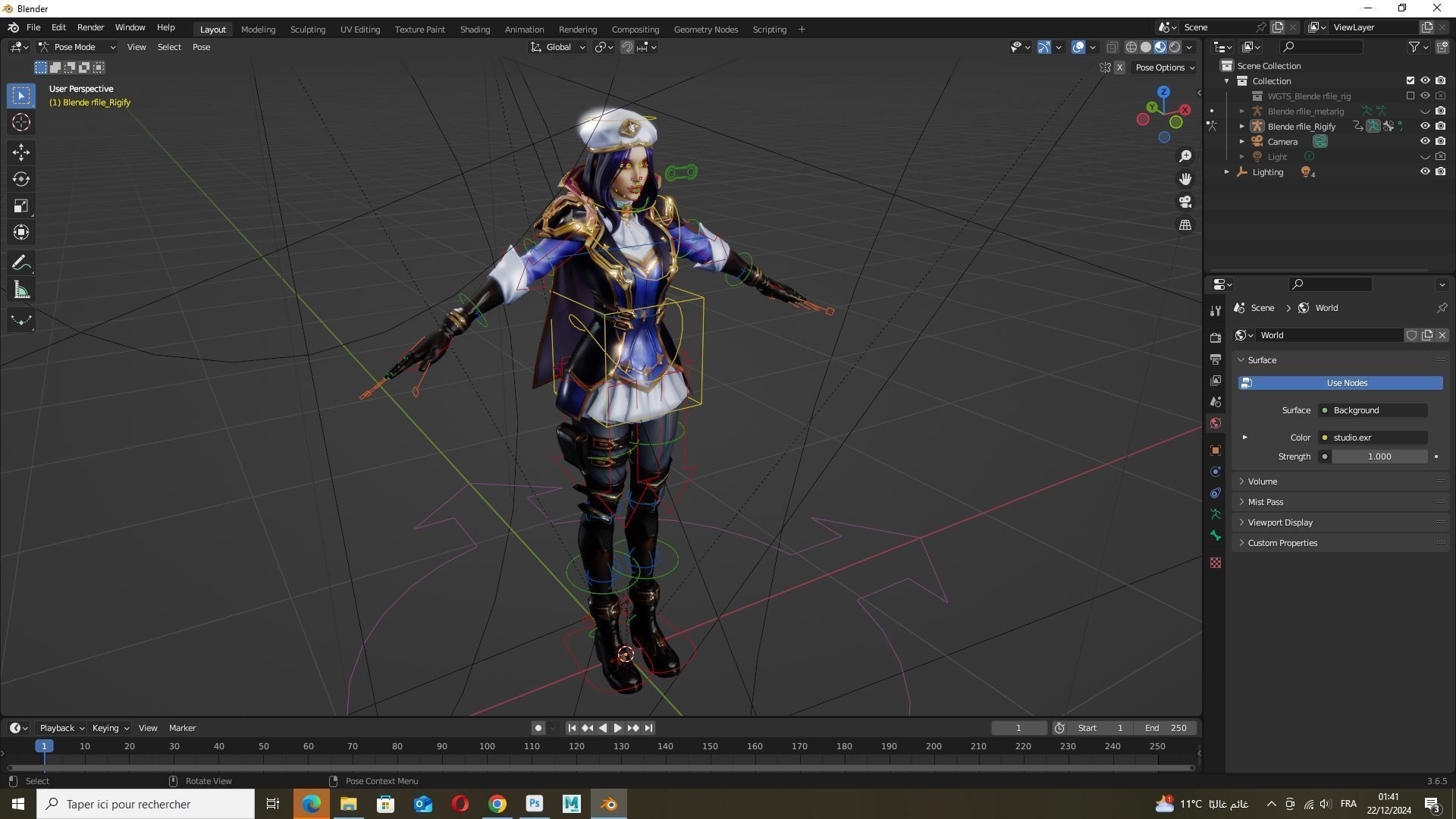Image resolution: width=1456 pixels, height=819 pixels.
Task: Open the Scene properties tab
Action: coord(1216,401)
